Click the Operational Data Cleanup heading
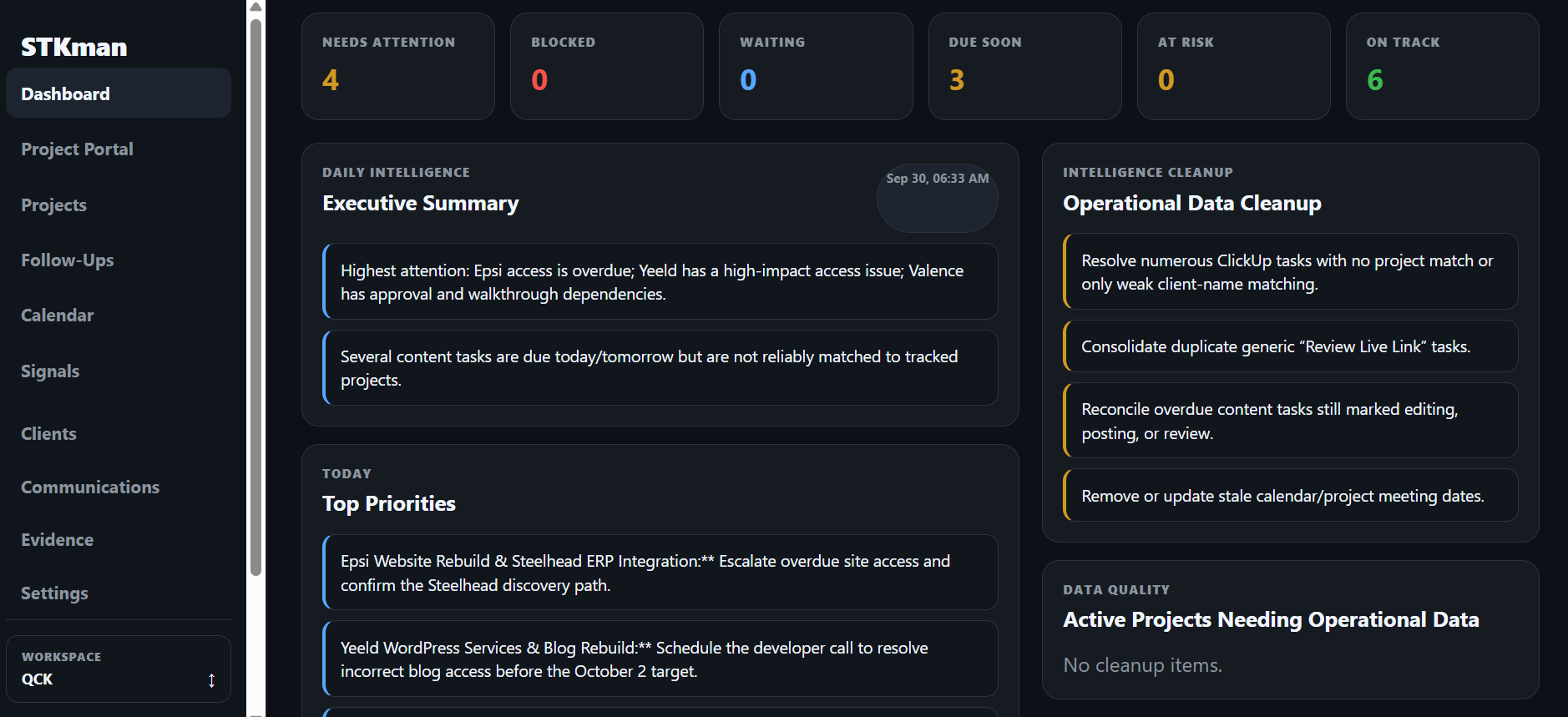 1192,204
